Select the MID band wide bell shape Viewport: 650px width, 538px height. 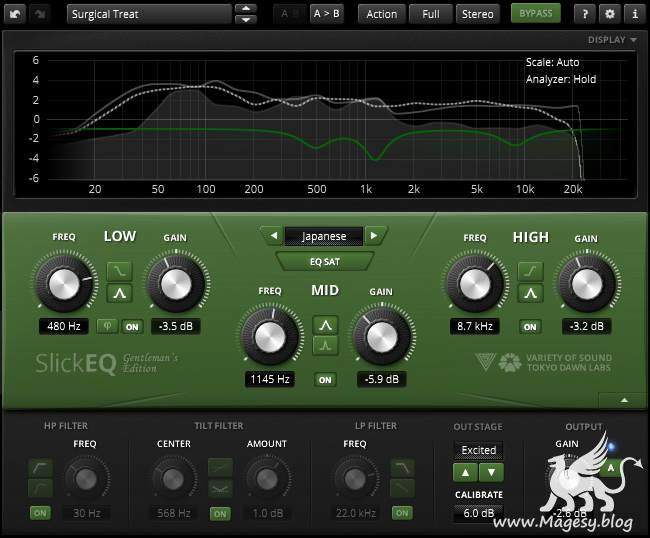(x=325, y=325)
